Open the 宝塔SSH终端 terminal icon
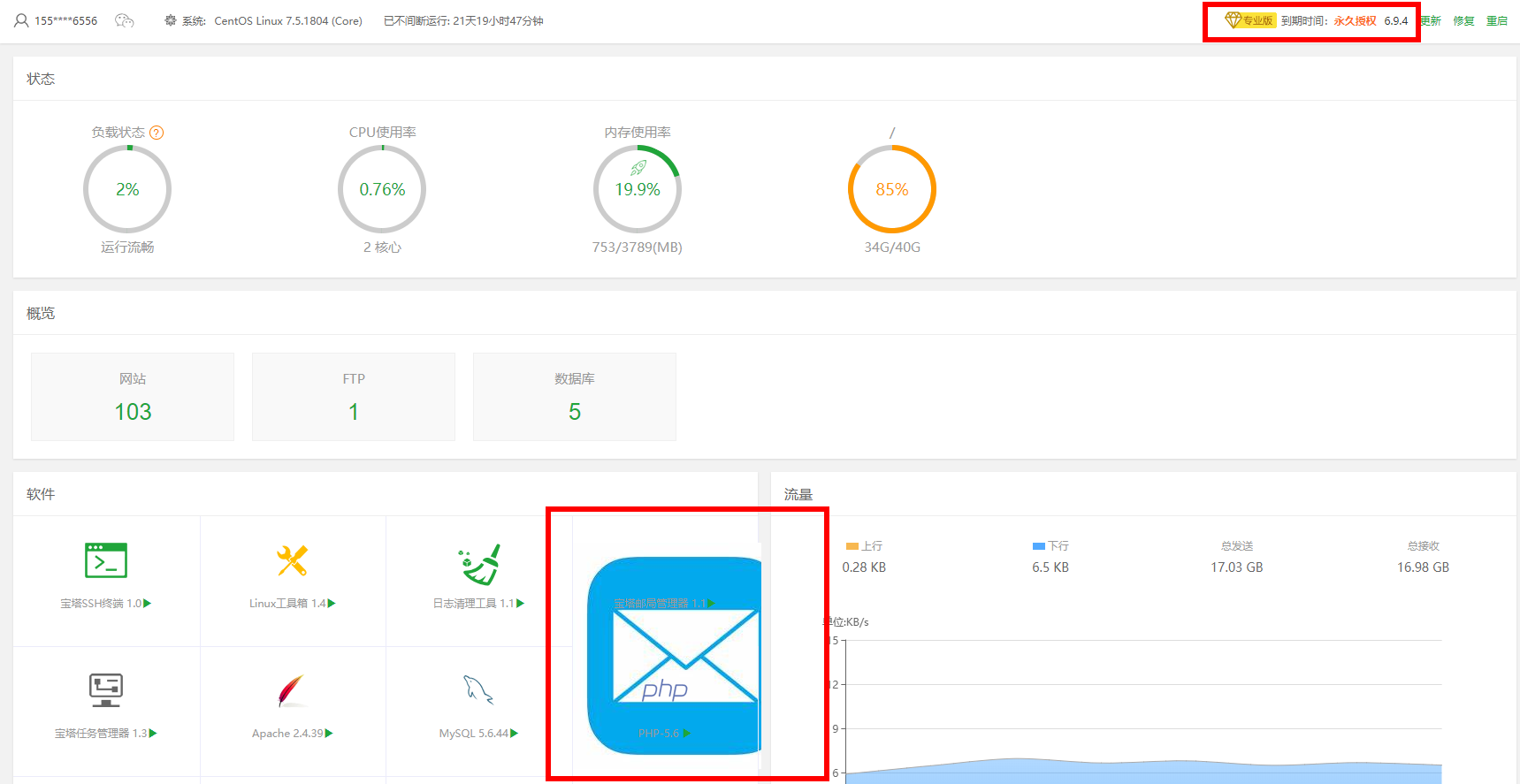 point(106,560)
